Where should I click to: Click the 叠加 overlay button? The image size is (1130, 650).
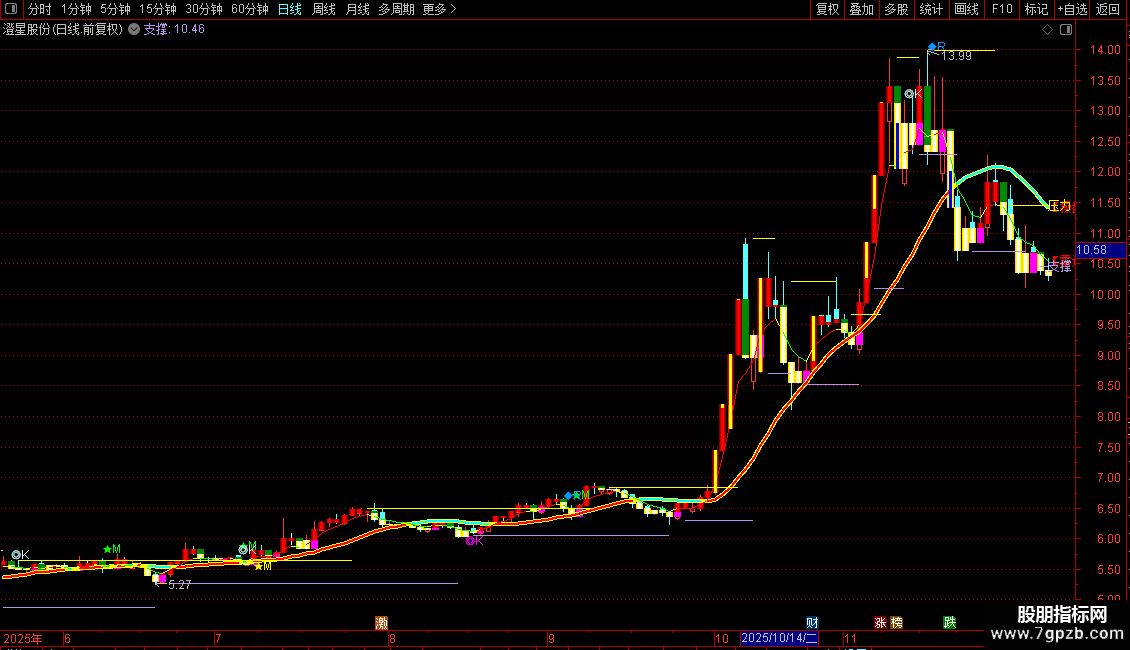pos(861,9)
